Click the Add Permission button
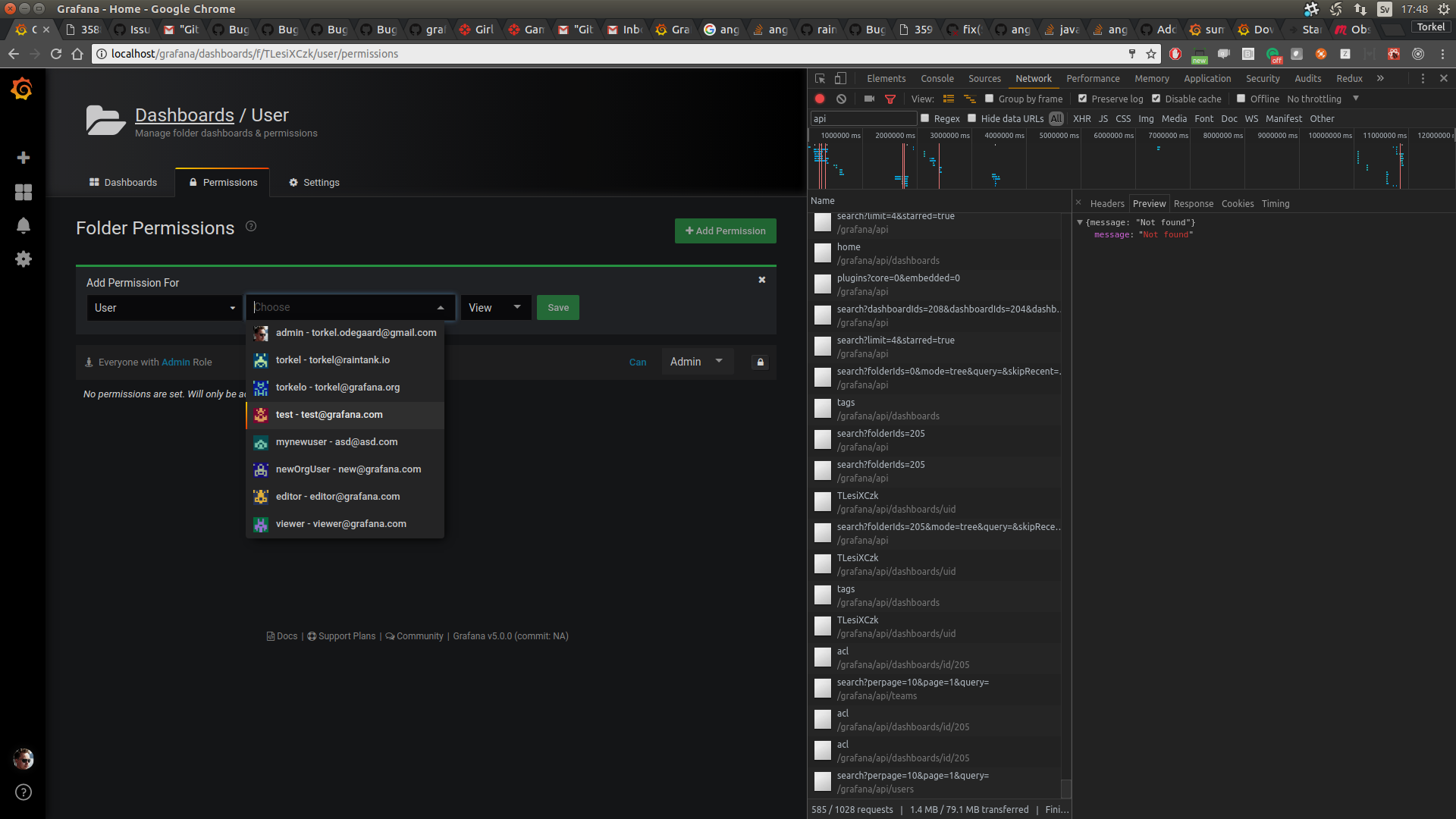1456x819 pixels. tap(725, 231)
